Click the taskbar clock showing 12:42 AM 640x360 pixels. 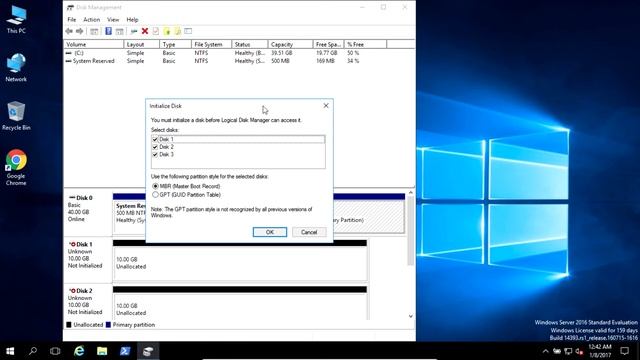(600, 351)
